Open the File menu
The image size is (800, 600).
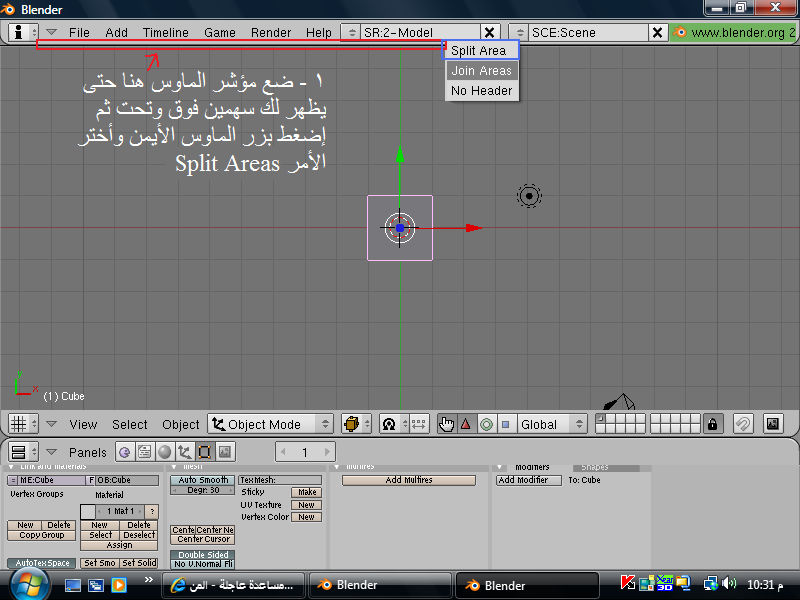click(x=80, y=33)
